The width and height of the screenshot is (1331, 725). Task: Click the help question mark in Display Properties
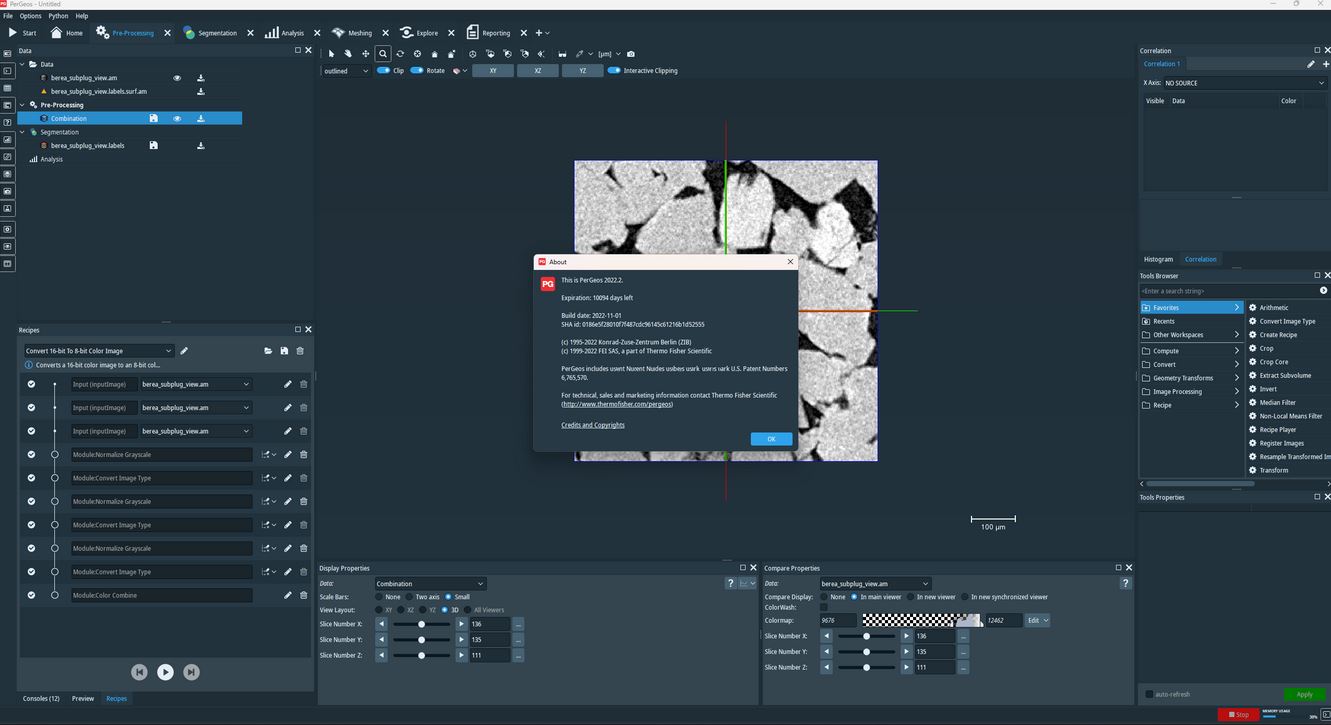(x=730, y=583)
